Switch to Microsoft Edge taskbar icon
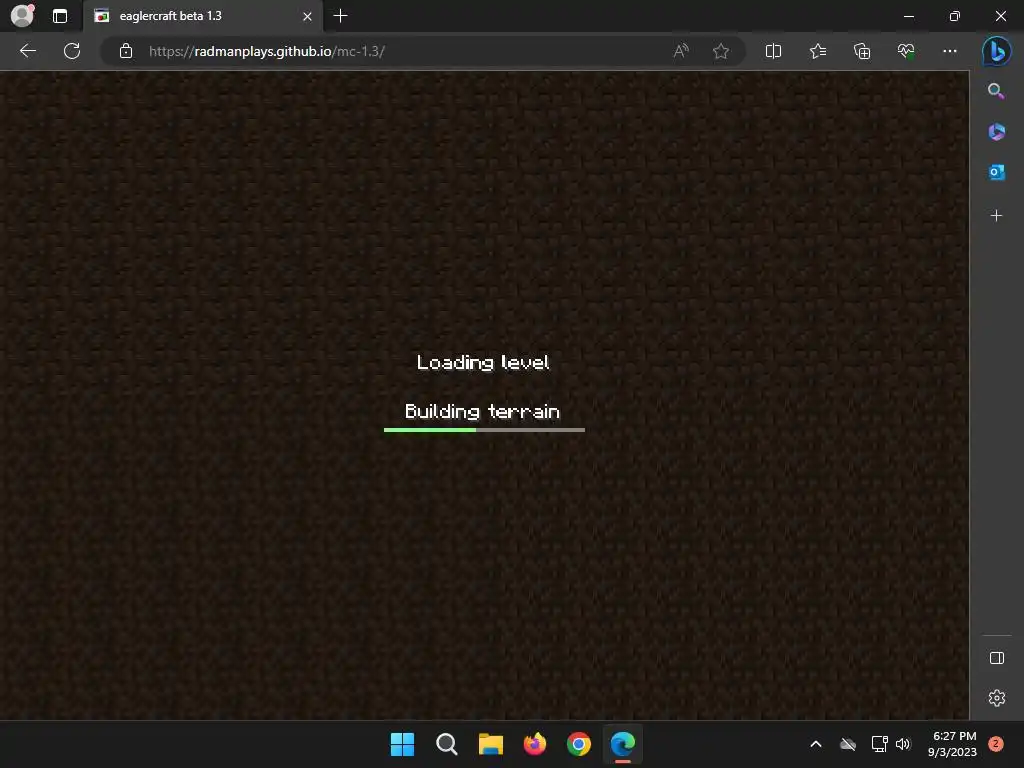 [x=622, y=744]
